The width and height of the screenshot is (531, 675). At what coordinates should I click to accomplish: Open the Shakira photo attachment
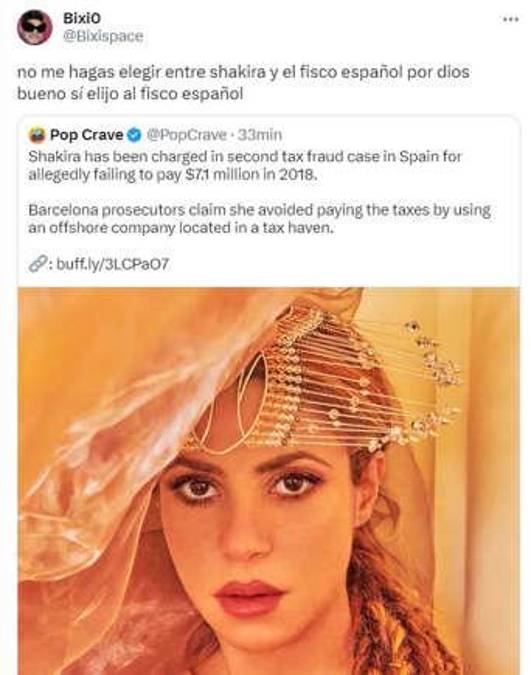coord(269,481)
